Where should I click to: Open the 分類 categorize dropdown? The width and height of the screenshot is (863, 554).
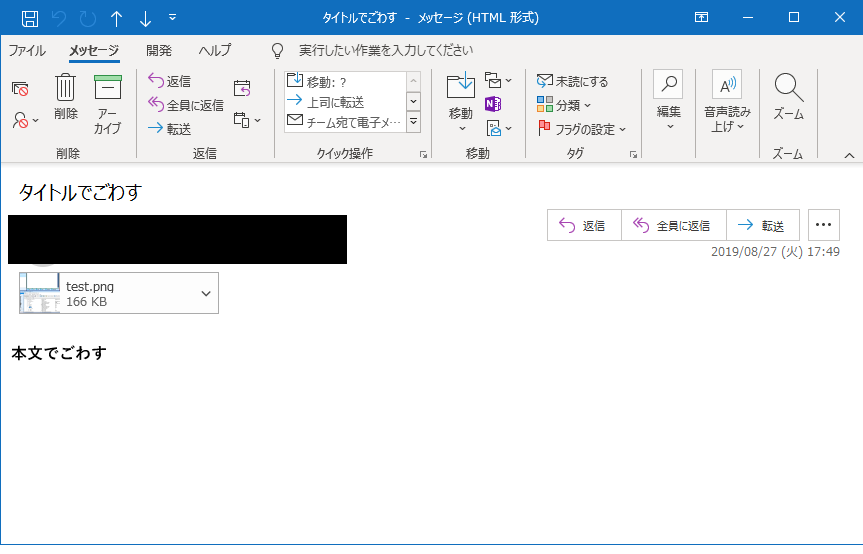tap(564, 105)
